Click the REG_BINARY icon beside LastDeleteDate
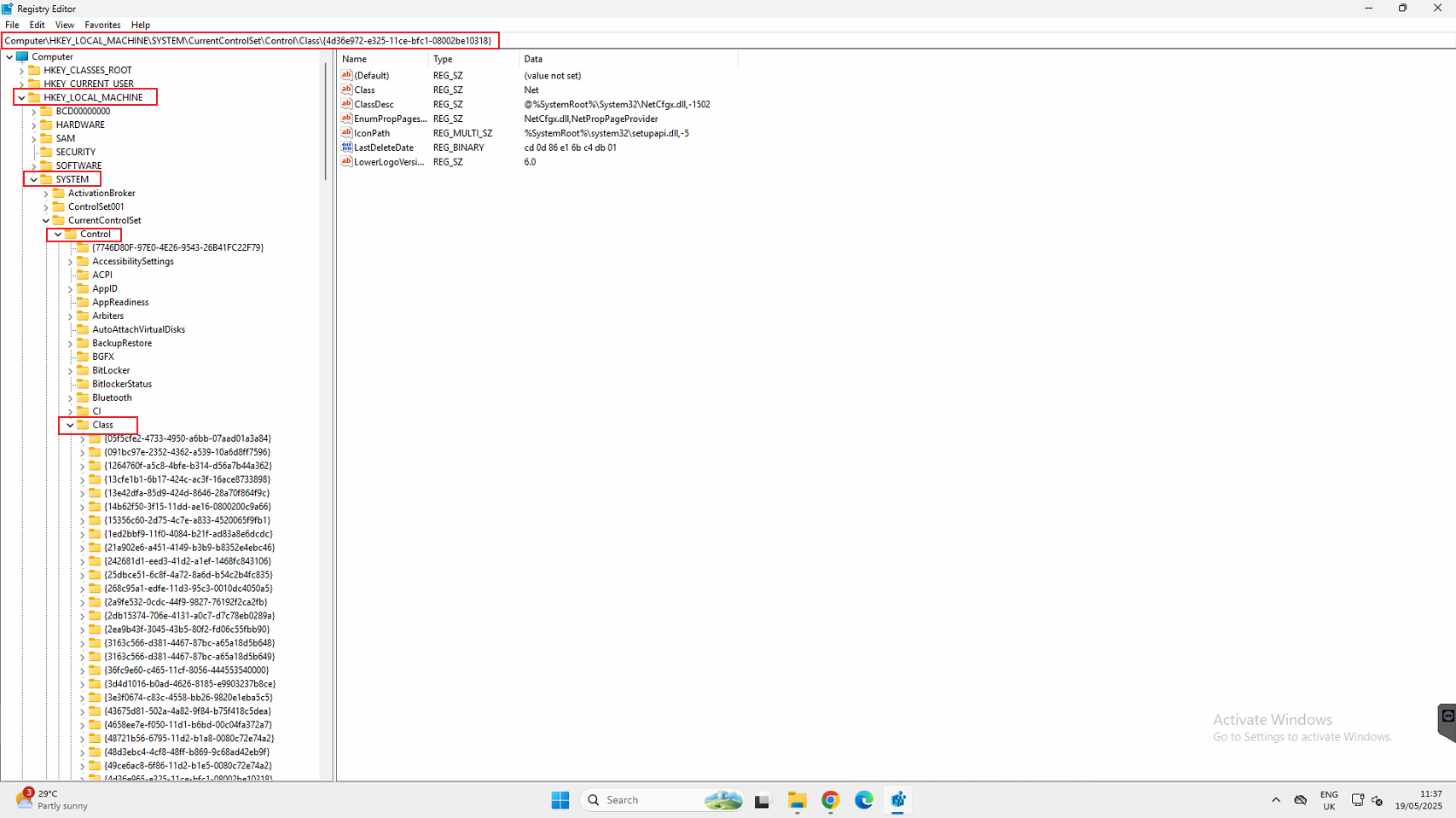The width and height of the screenshot is (1456, 818). tap(347, 147)
